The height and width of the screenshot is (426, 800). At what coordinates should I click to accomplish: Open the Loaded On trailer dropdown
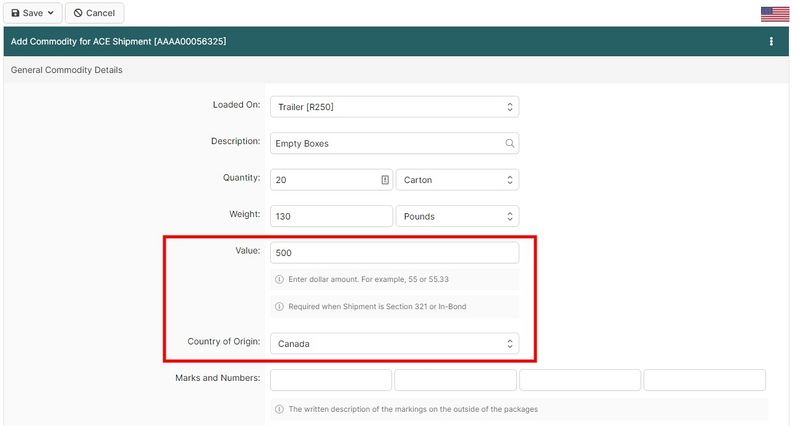tap(394, 107)
